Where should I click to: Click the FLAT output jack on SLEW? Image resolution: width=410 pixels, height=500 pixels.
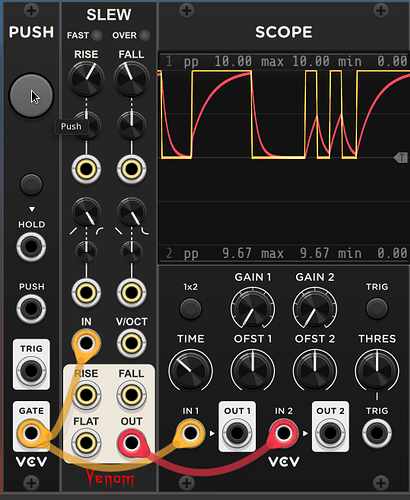point(86,443)
